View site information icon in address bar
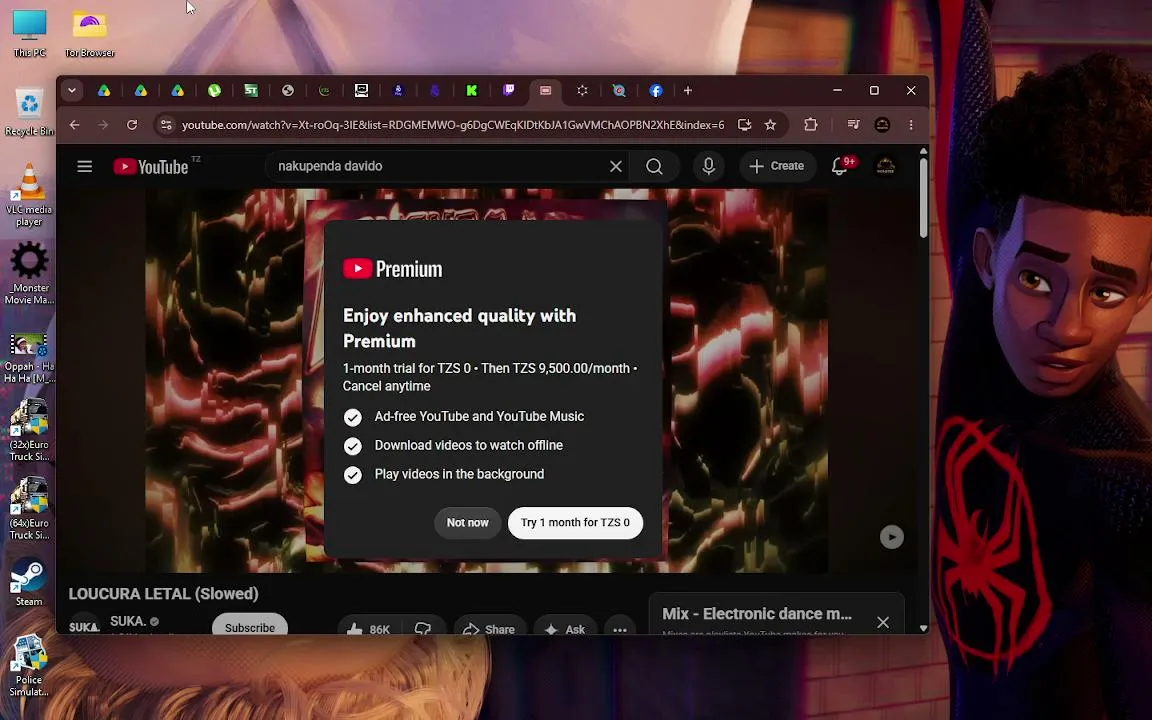 [167, 125]
